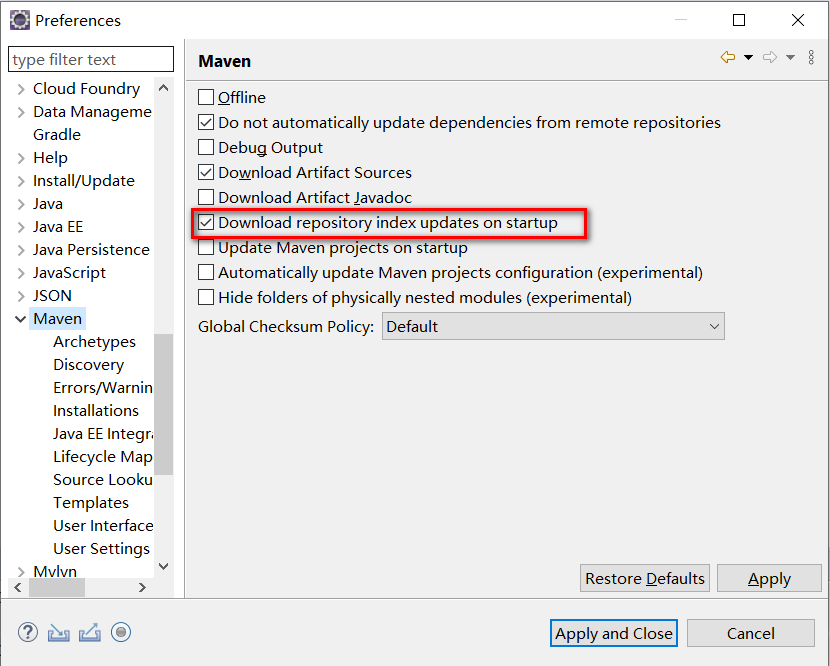This screenshot has height=666, width=830.
Task: Click the type filter text field
Action: [91, 59]
